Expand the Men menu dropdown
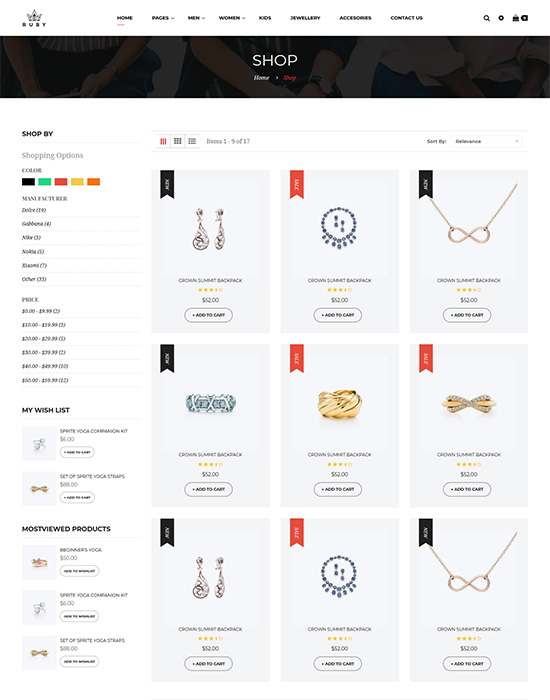550x700 pixels. pyautogui.click(x=196, y=18)
